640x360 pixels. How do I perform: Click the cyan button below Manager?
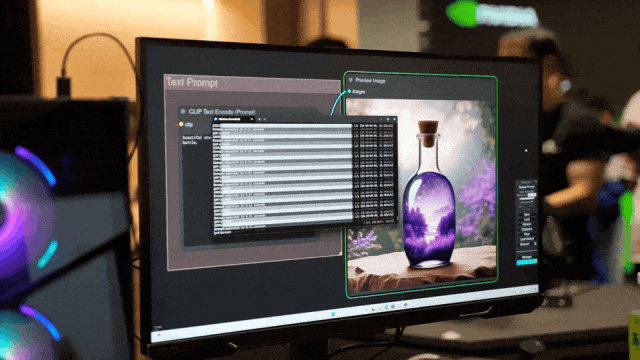tap(527, 262)
